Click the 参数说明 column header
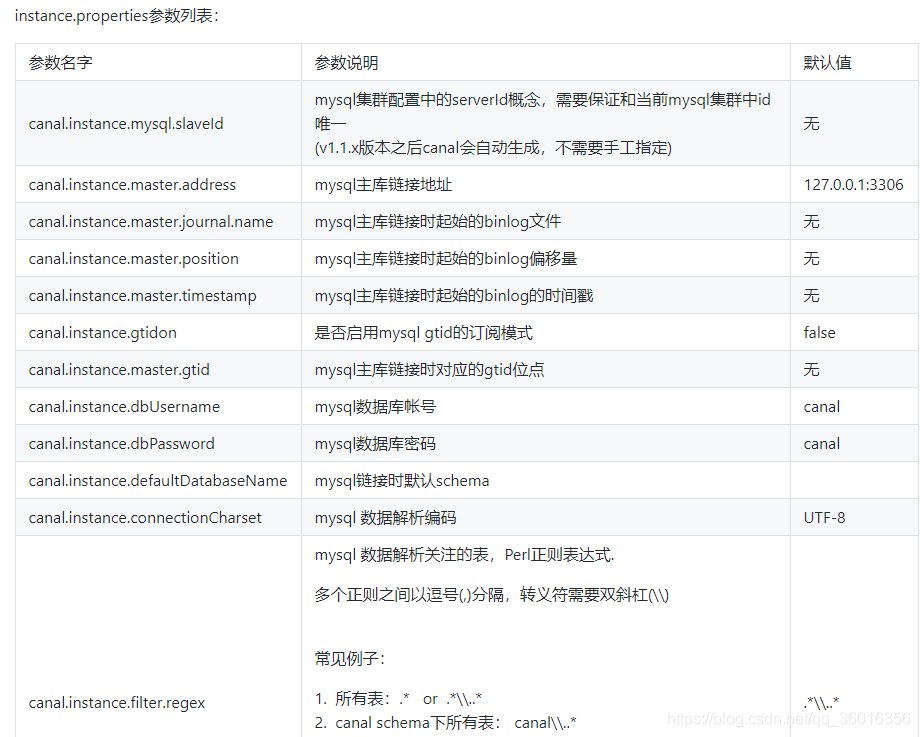The width and height of the screenshot is (920, 737). coord(346,62)
